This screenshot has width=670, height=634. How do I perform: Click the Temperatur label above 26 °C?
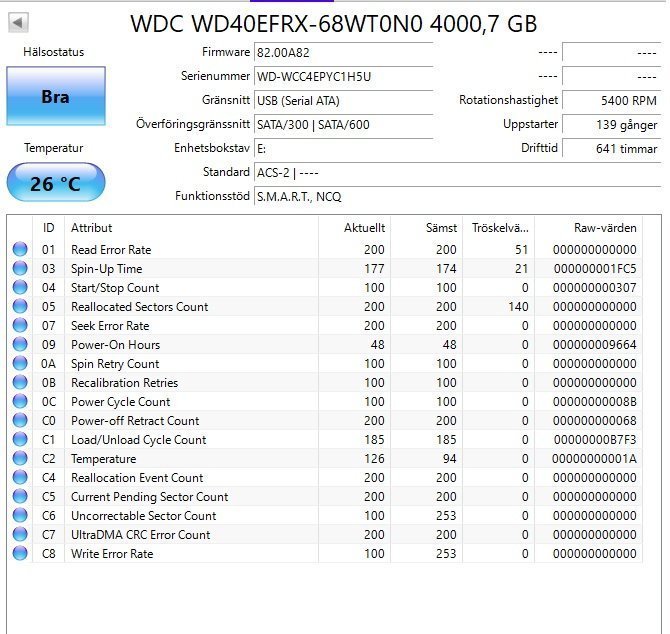(53, 148)
